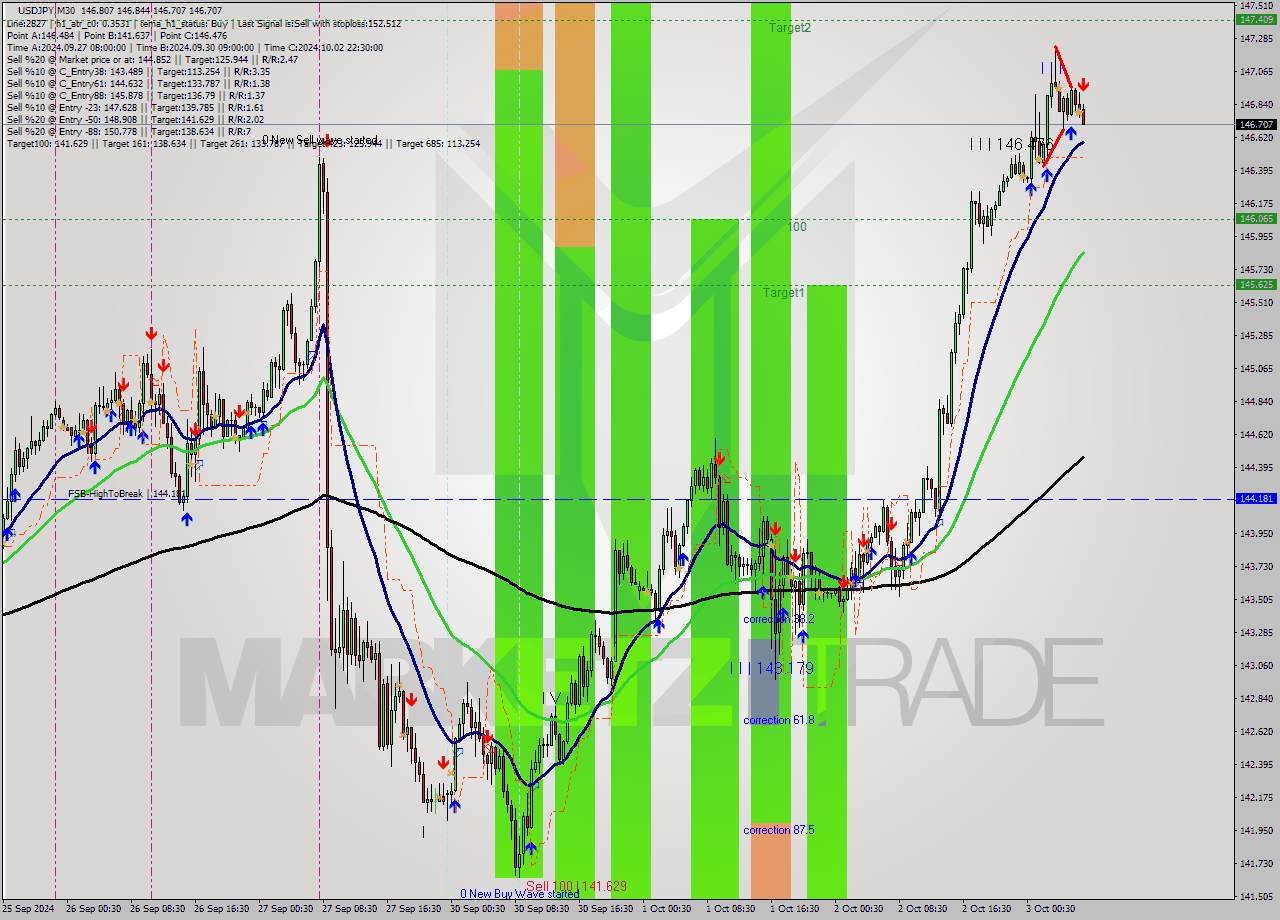This screenshot has width=1280, height=920.
Task: Click the green 146.065 price tag
Action: coord(1256,218)
